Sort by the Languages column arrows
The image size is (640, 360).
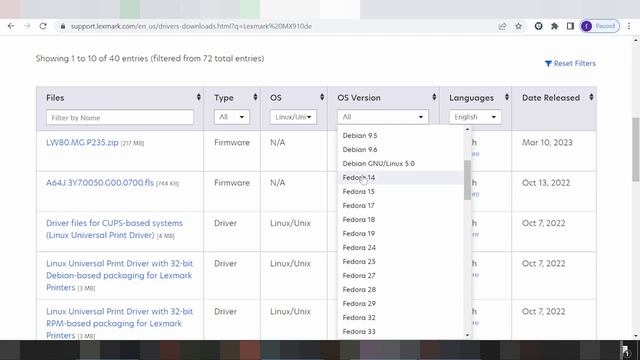(x=507, y=97)
